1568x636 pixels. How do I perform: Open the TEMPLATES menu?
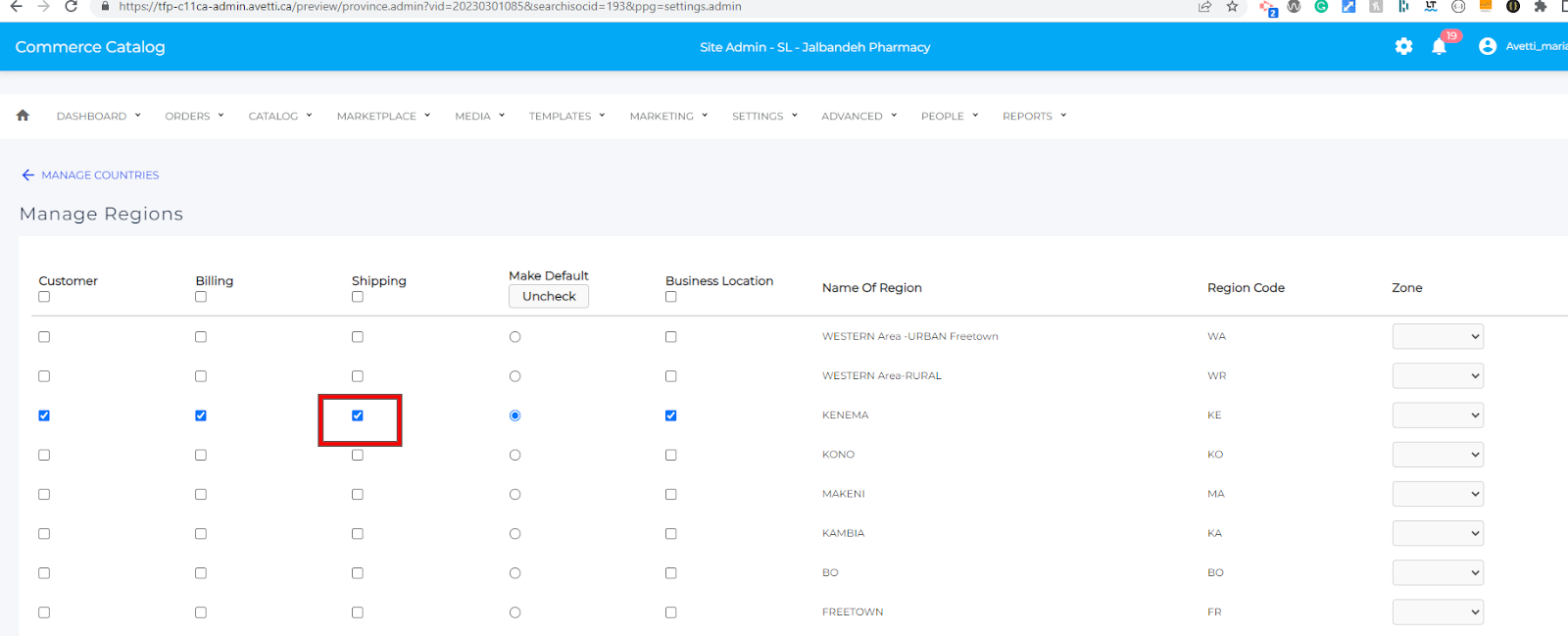(566, 116)
